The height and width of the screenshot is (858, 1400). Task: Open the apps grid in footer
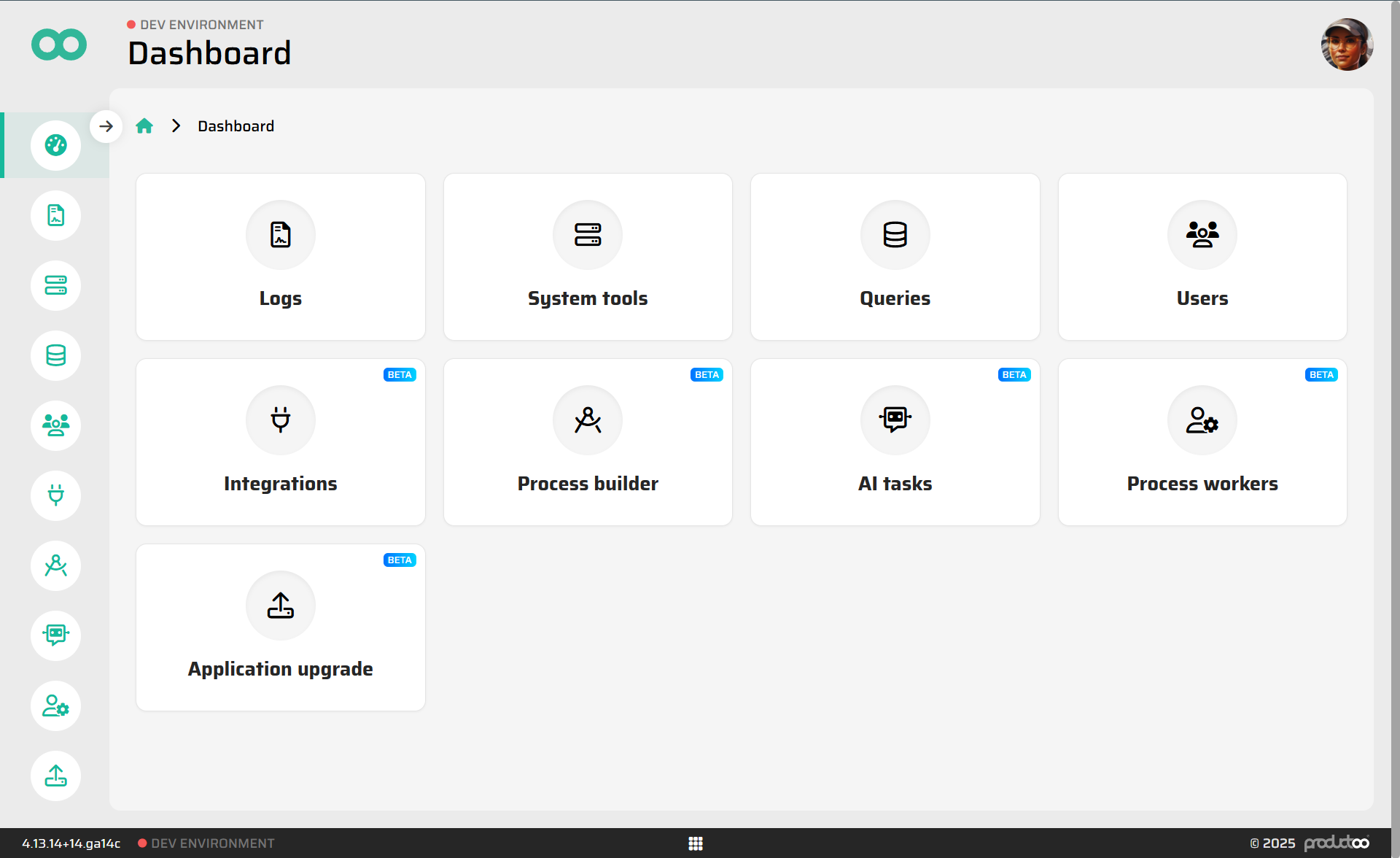[696, 843]
